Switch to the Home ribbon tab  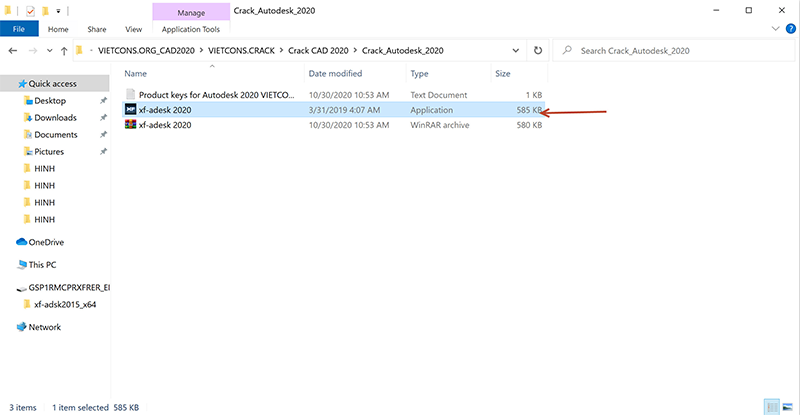[x=58, y=29]
